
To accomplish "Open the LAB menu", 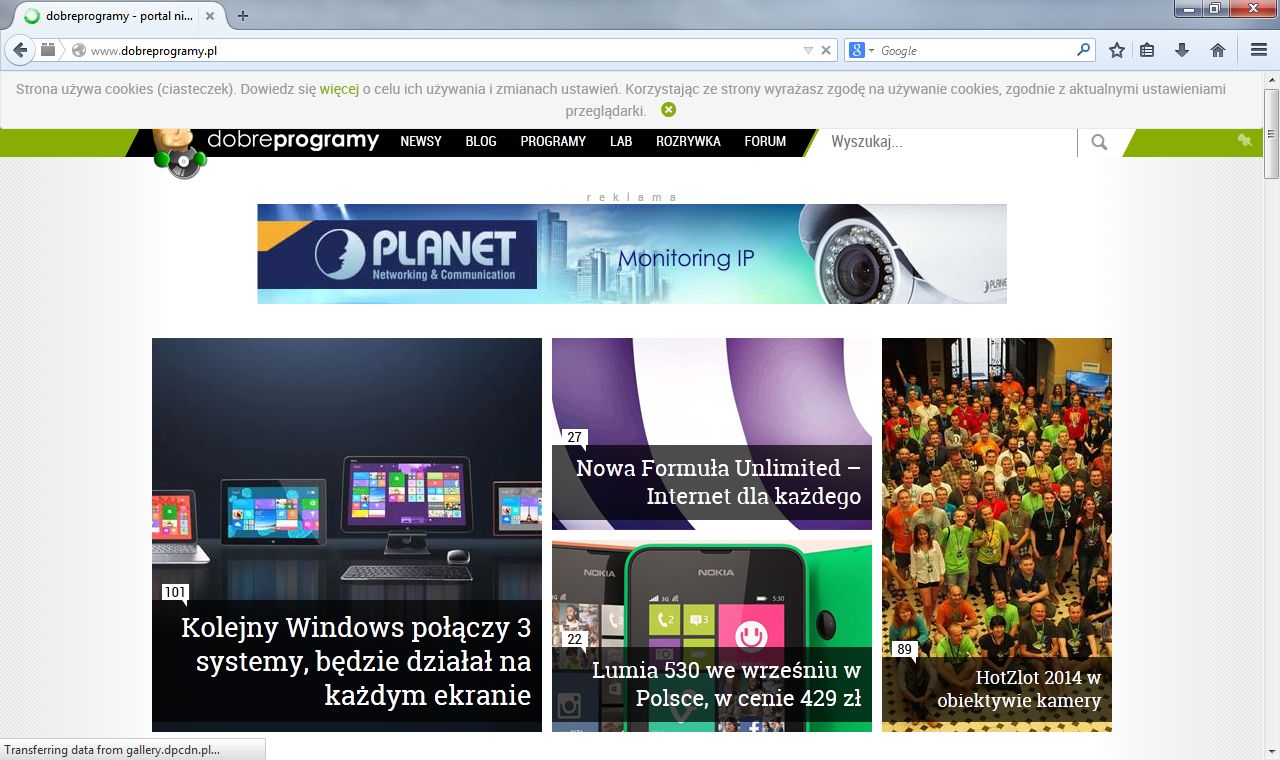I will (621, 142).
